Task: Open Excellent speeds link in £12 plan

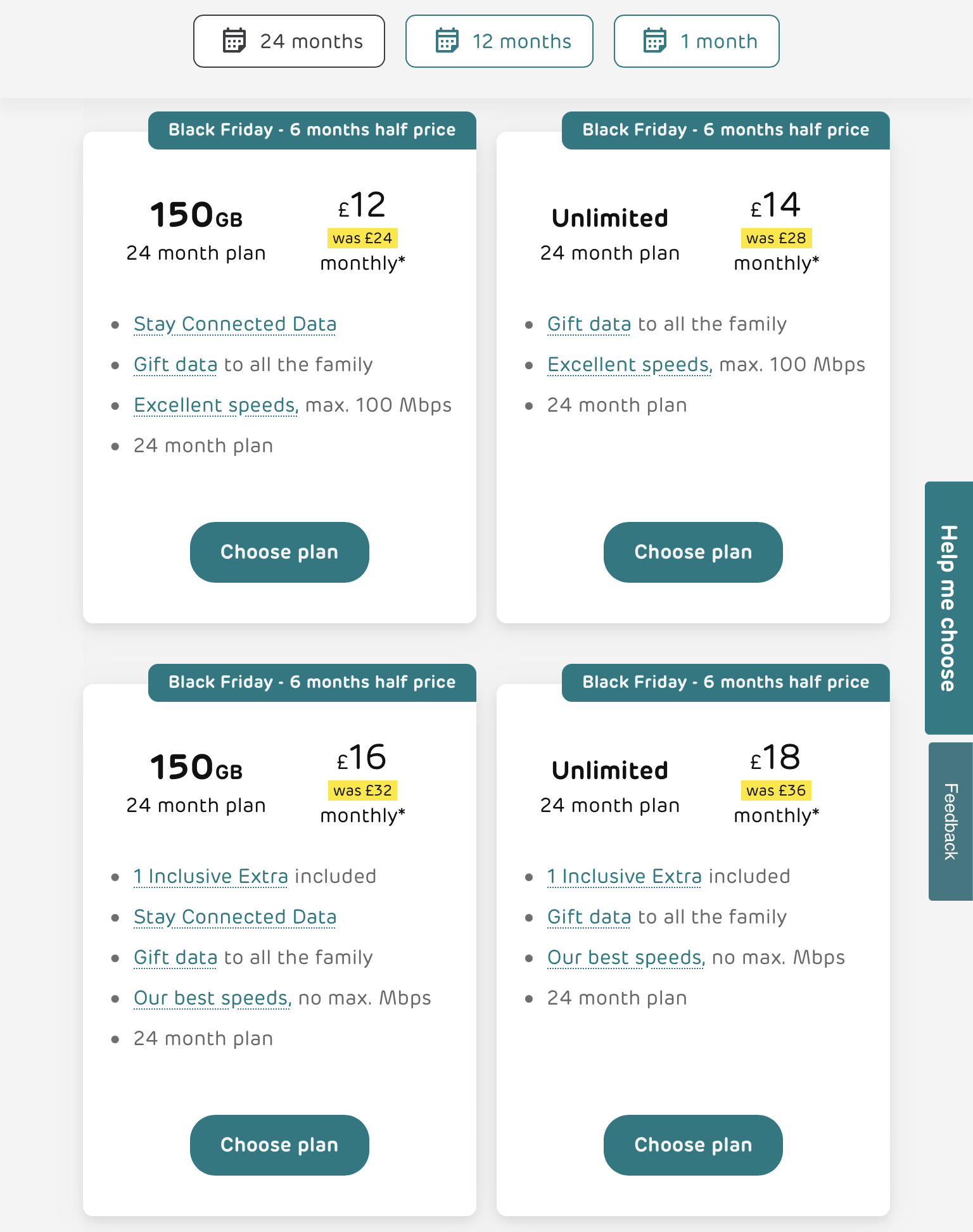Action: tap(216, 405)
